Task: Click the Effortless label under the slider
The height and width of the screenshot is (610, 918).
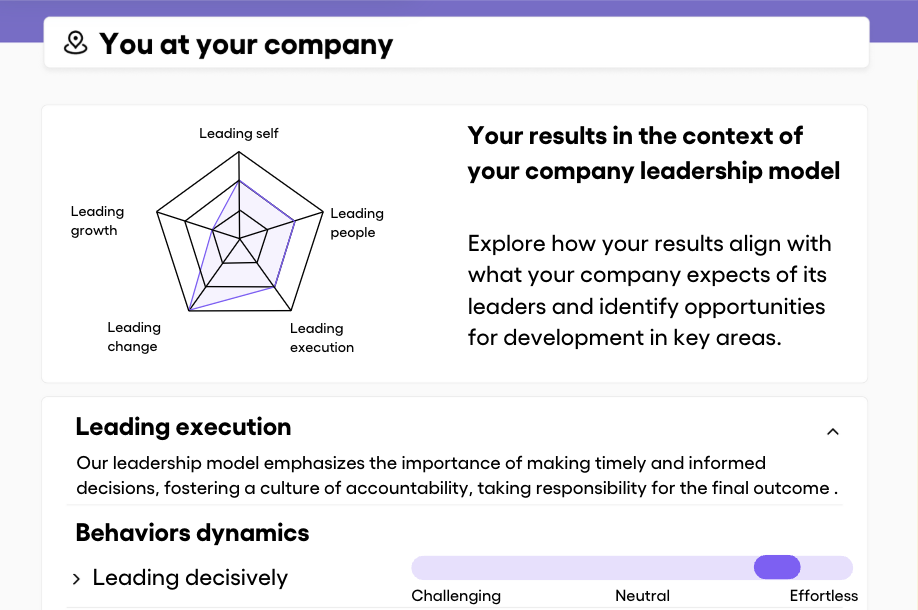Action: point(824,596)
